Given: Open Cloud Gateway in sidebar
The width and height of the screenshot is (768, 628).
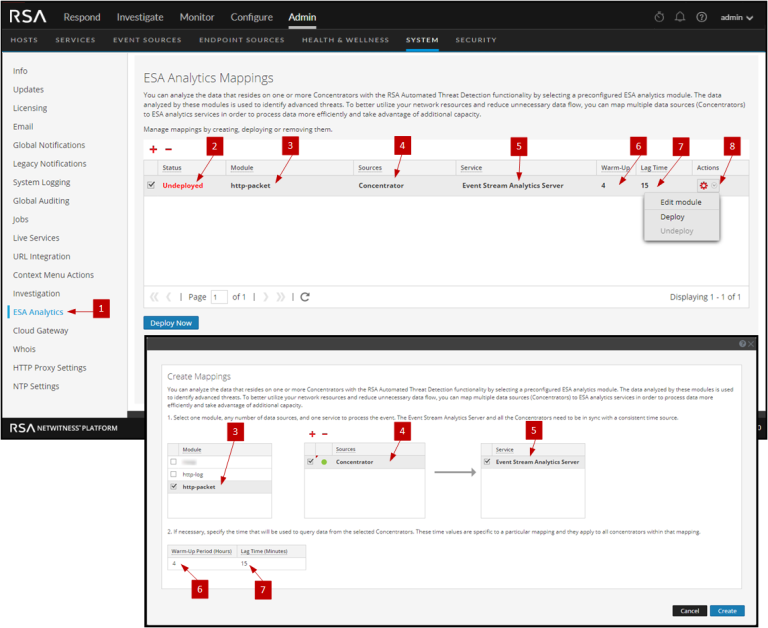Looking at the screenshot, I should [41, 331].
